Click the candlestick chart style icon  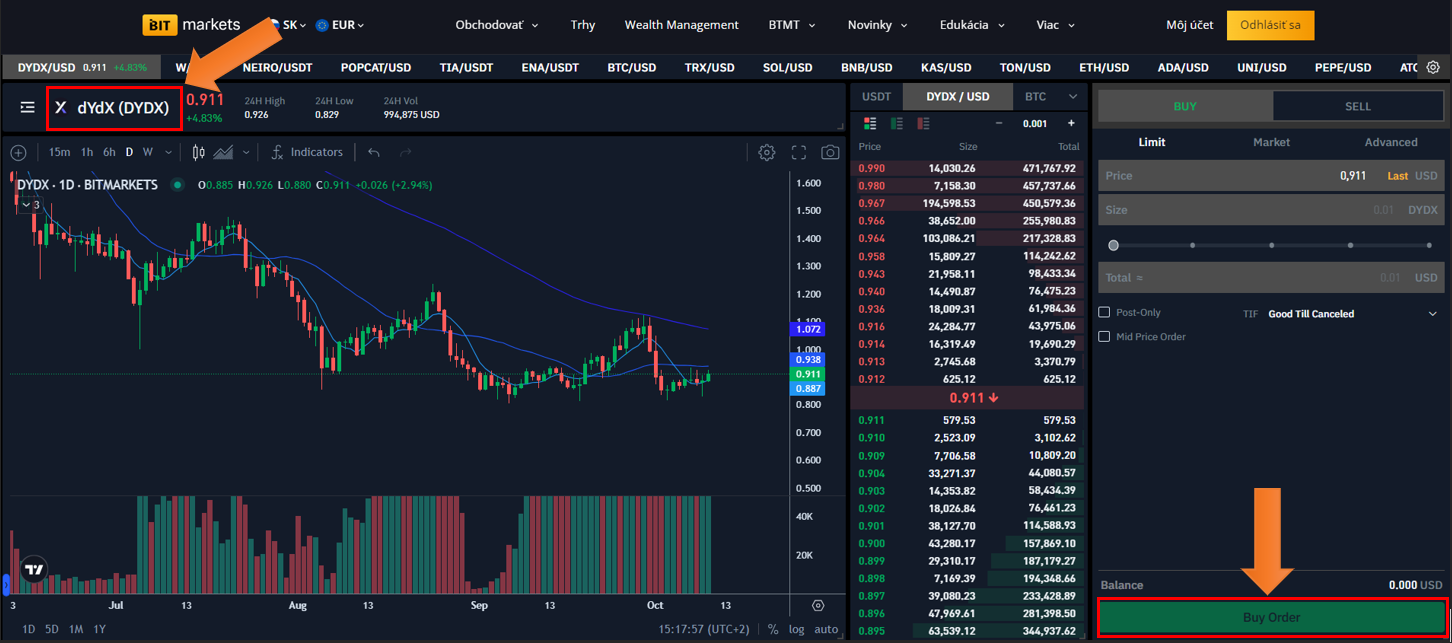click(x=198, y=153)
